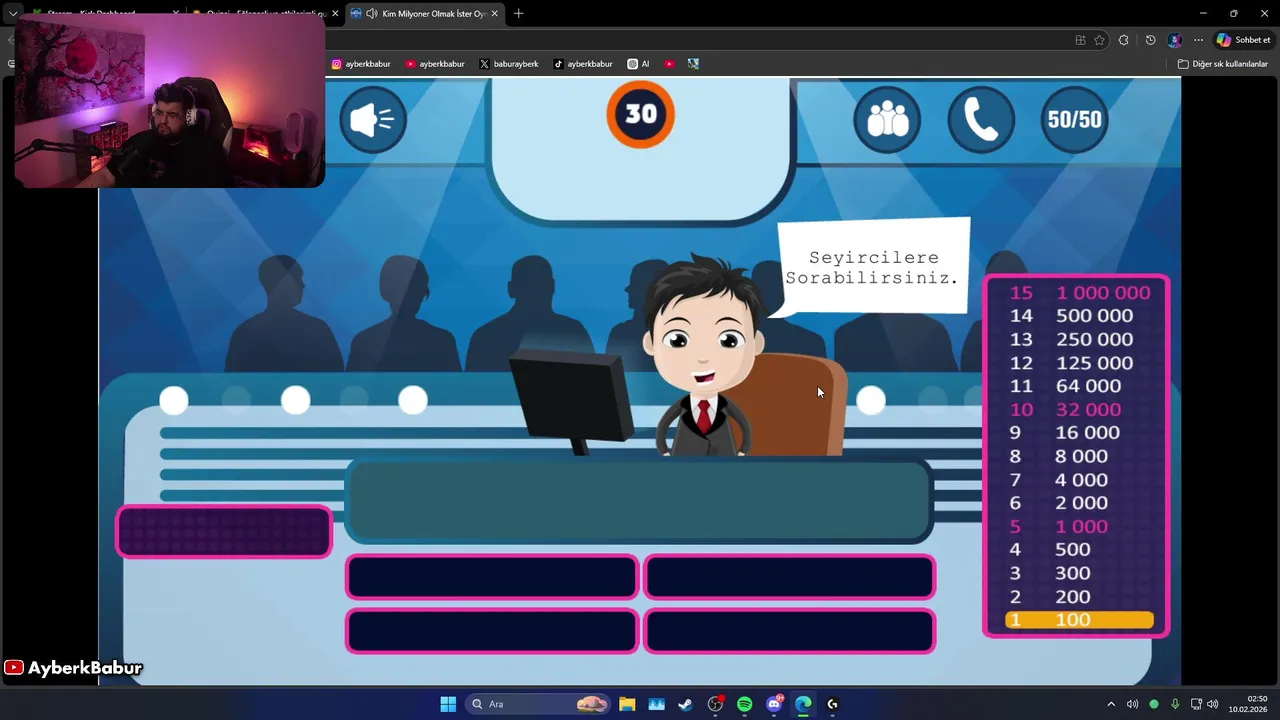Click the empty question text panel
Viewport: 1280px width, 720px height.
point(639,502)
